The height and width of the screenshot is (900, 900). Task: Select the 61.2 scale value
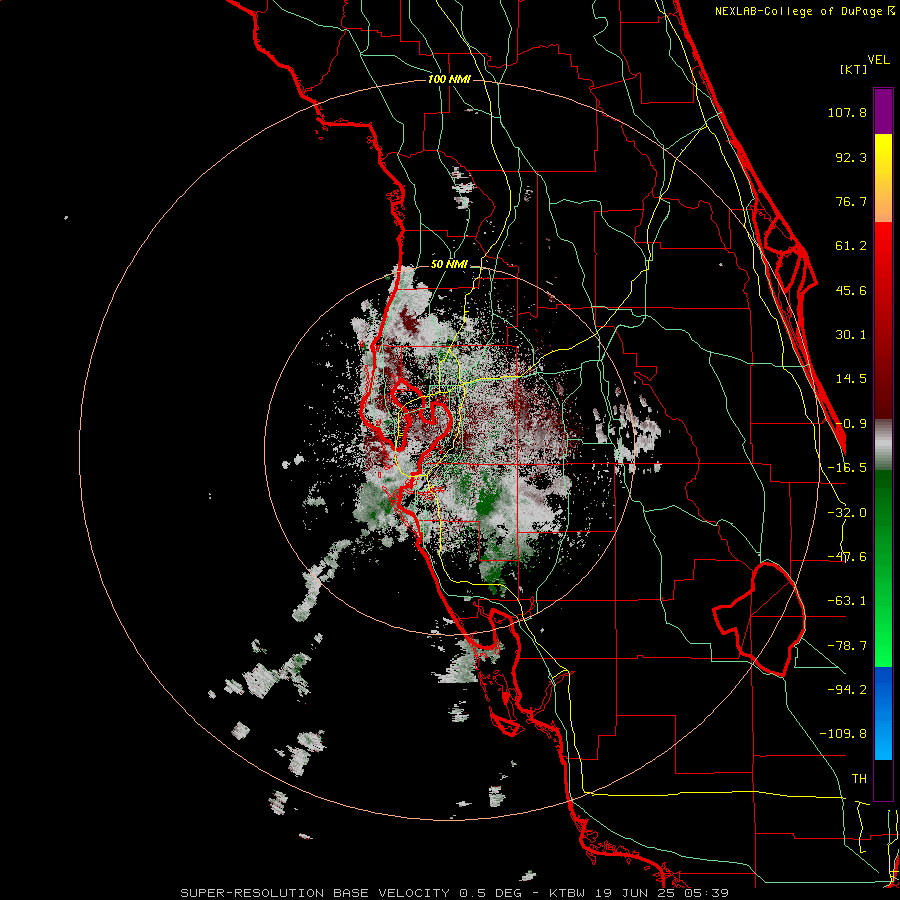(x=851, y=246)
